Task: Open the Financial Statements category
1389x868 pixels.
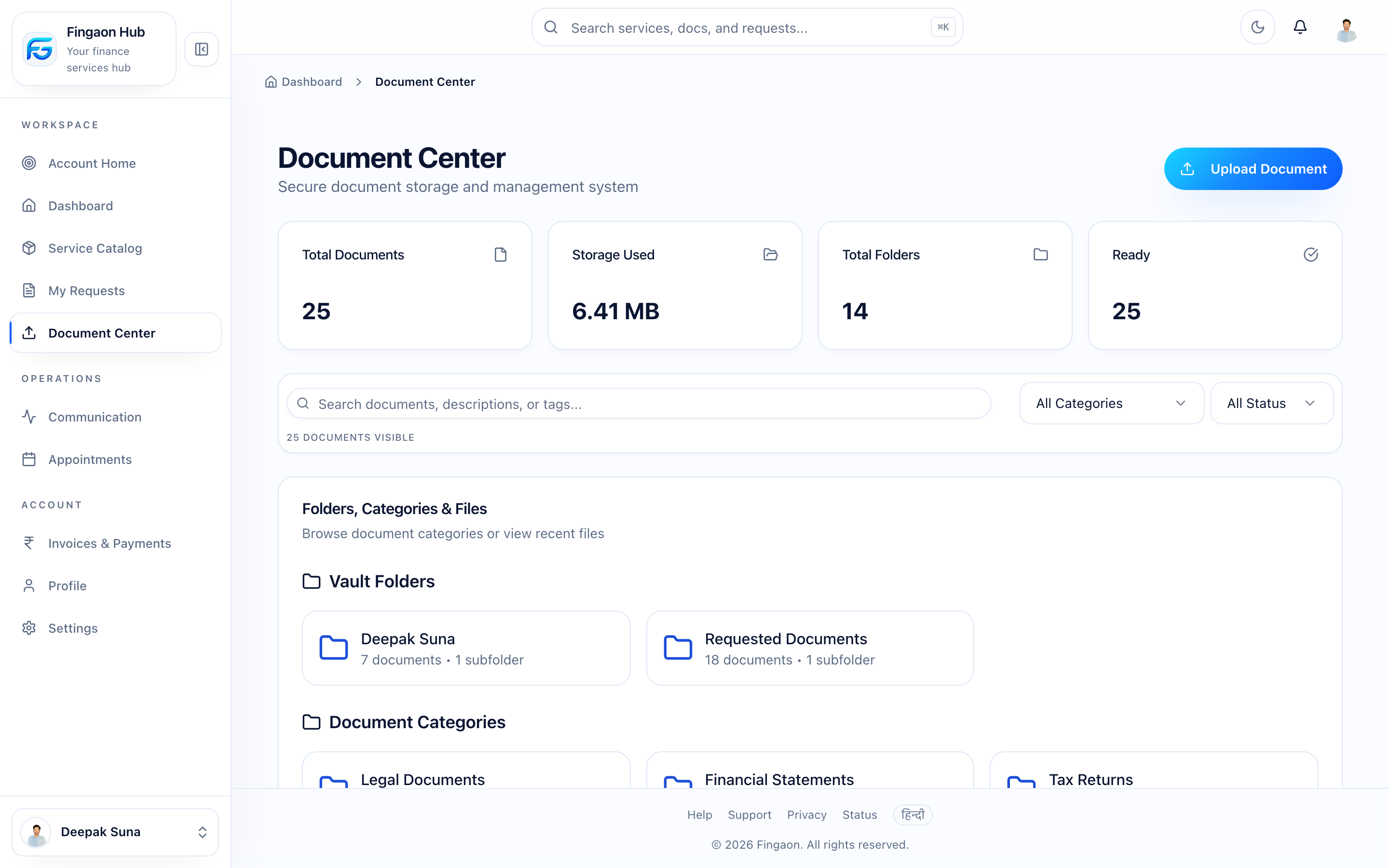Action: tap(810, 770)
